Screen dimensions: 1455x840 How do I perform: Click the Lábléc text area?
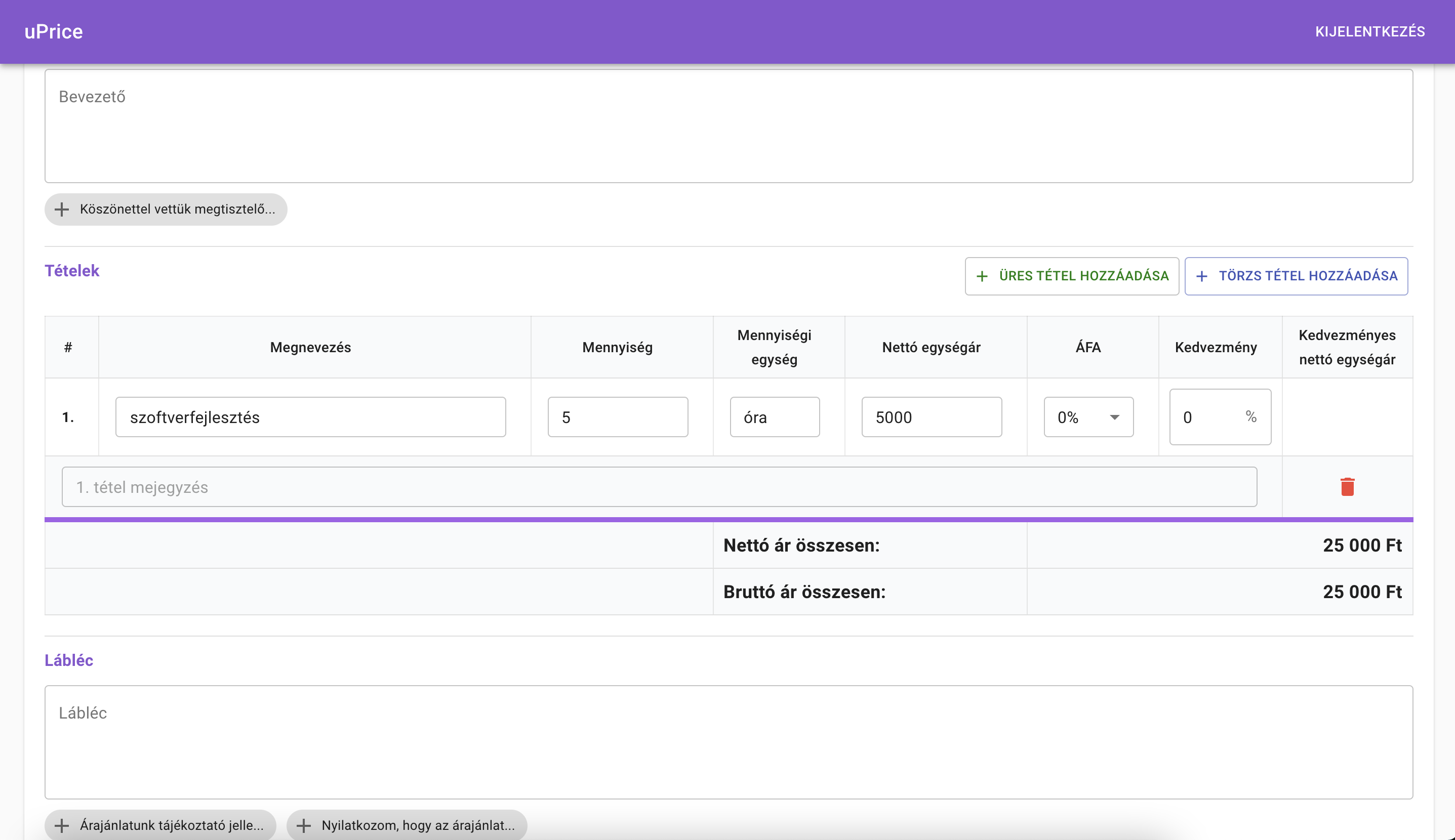tap(729, 742)
